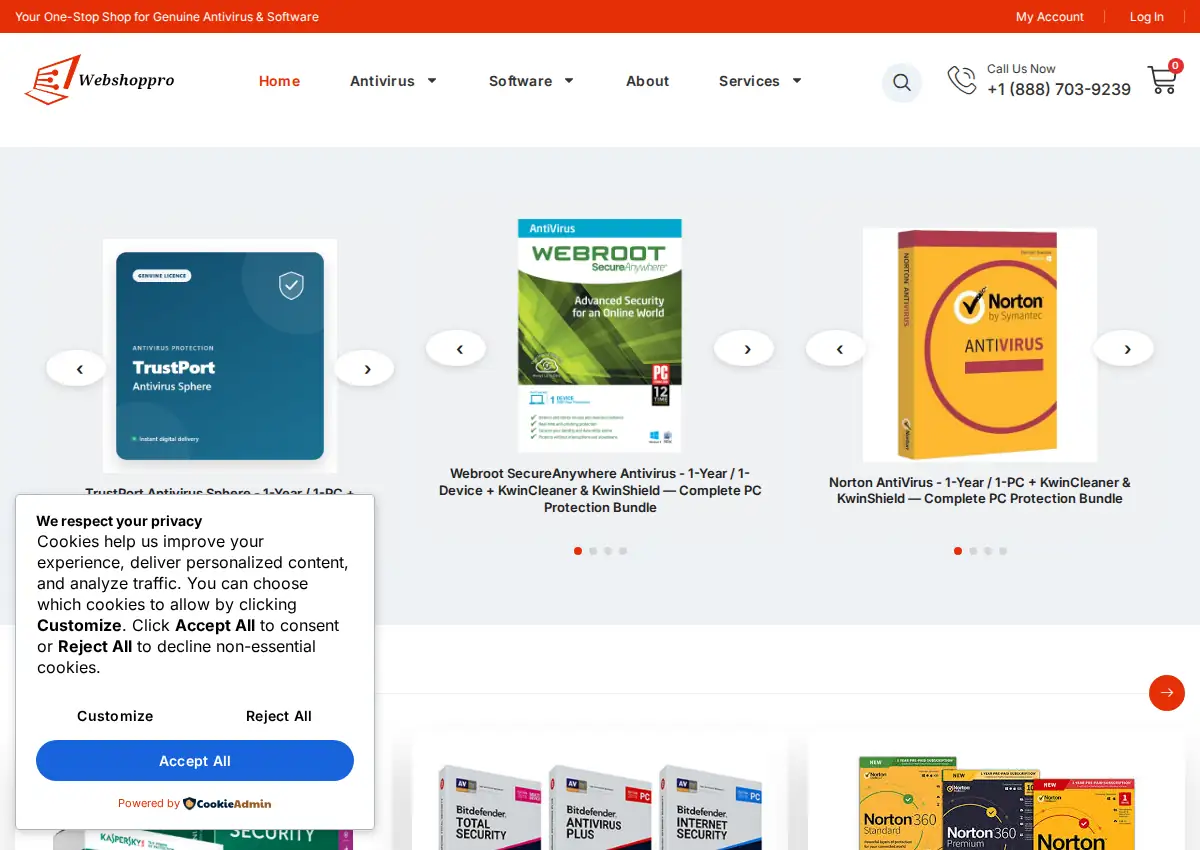Expand the Software menu dropdown arrow
1200x850 pixels.
pyautogui.click(x=569, y=81)
